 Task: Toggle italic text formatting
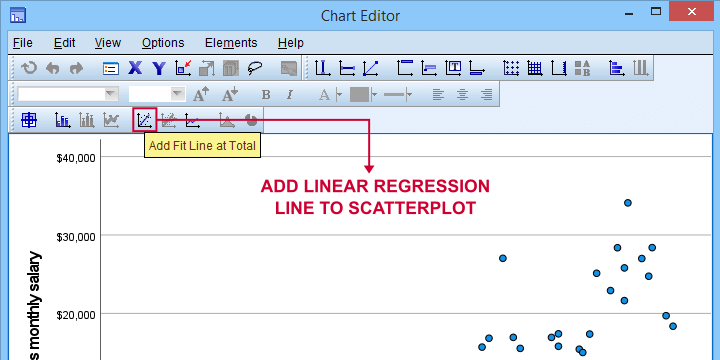point(289,95)
